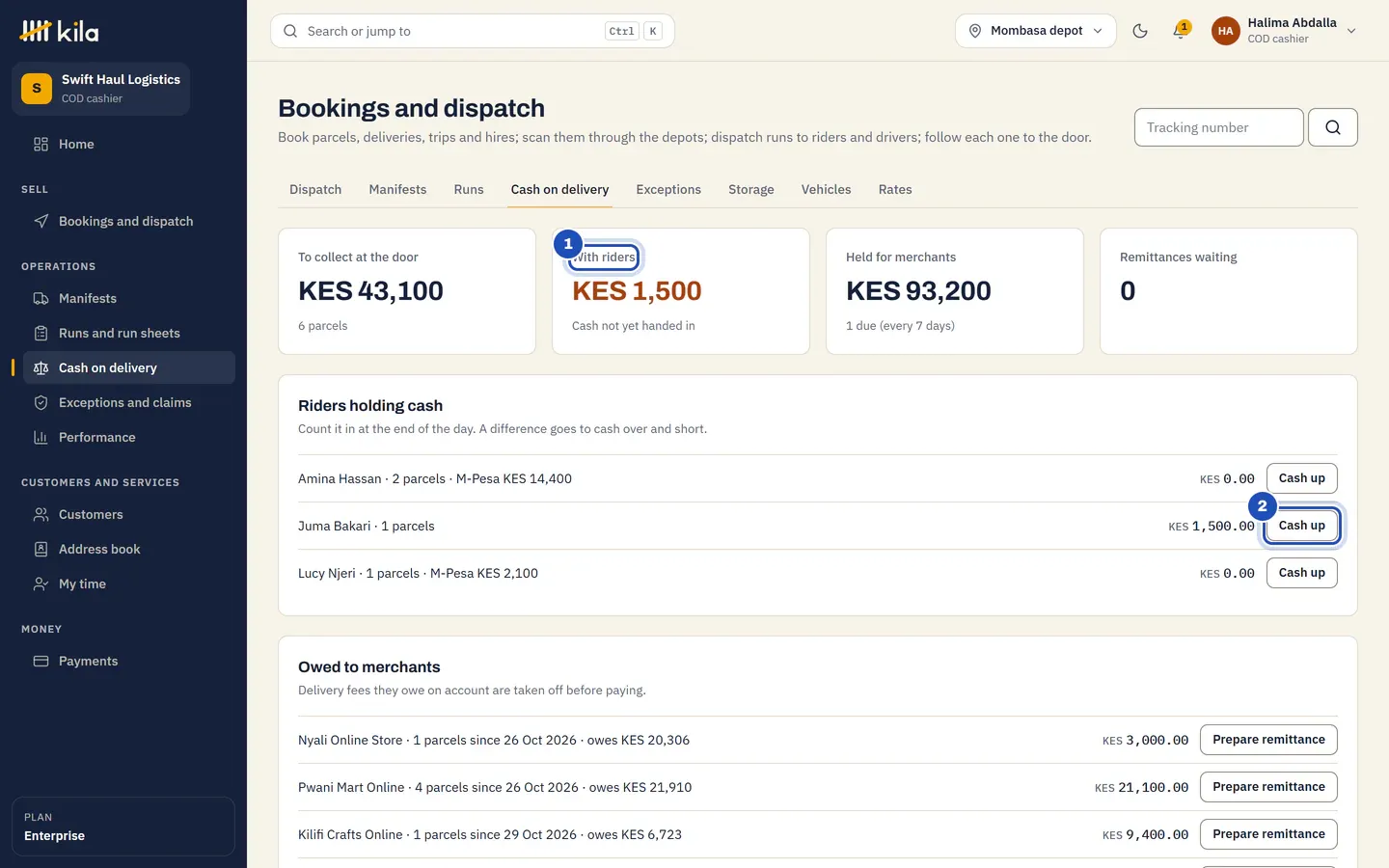1389x868 pixels.
Task: Click the KES 93,200 held amount
Action: [918, 290]
